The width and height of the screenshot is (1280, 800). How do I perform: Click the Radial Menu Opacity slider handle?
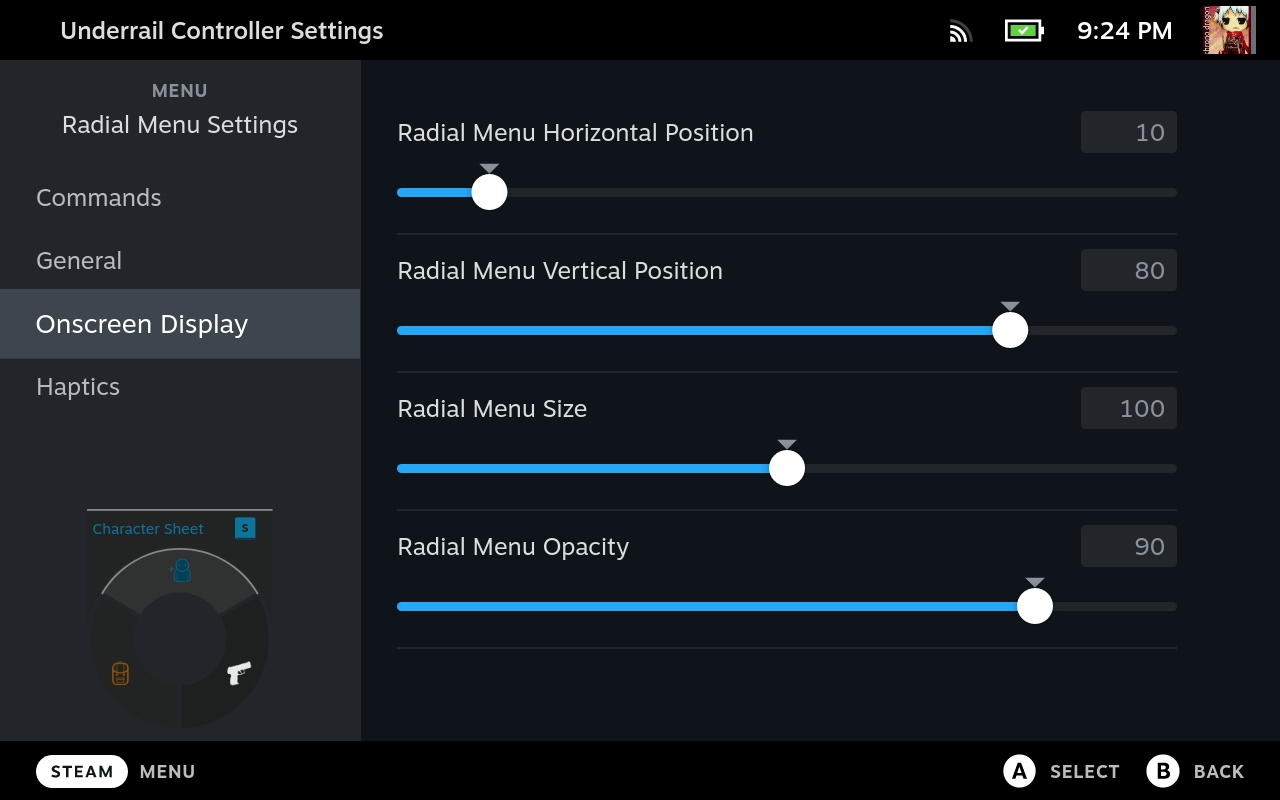click(1035, 606)
